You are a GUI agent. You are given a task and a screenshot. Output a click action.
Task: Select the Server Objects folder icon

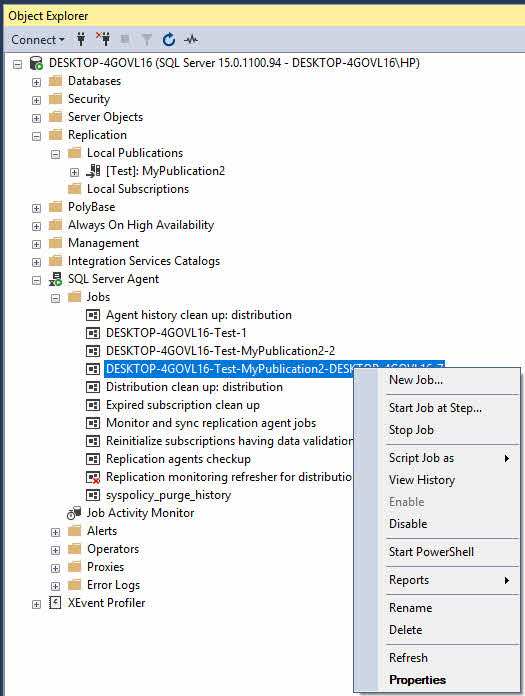pos(55,117)
